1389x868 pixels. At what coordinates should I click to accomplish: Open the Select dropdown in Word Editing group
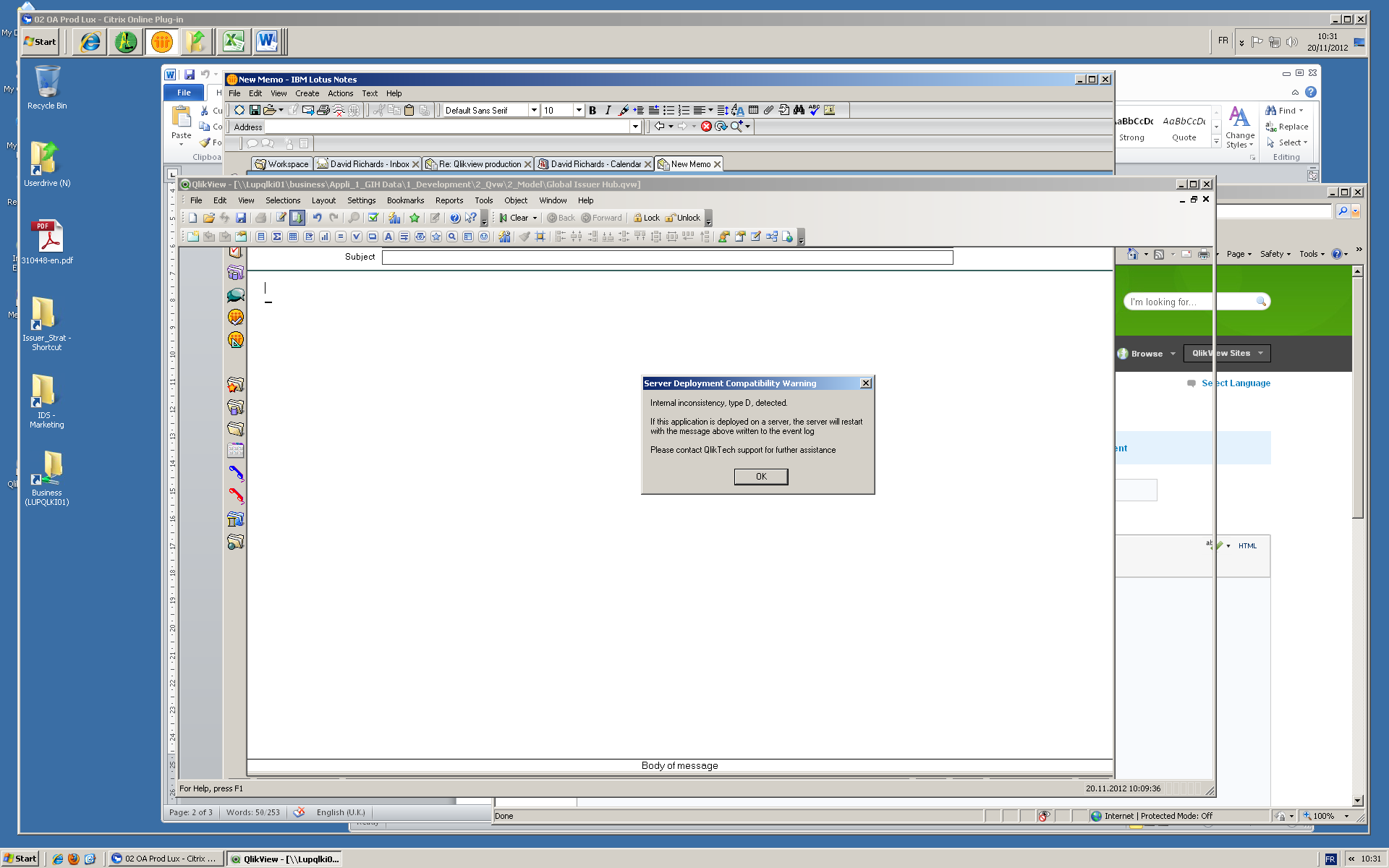(x=1287, y=142)
